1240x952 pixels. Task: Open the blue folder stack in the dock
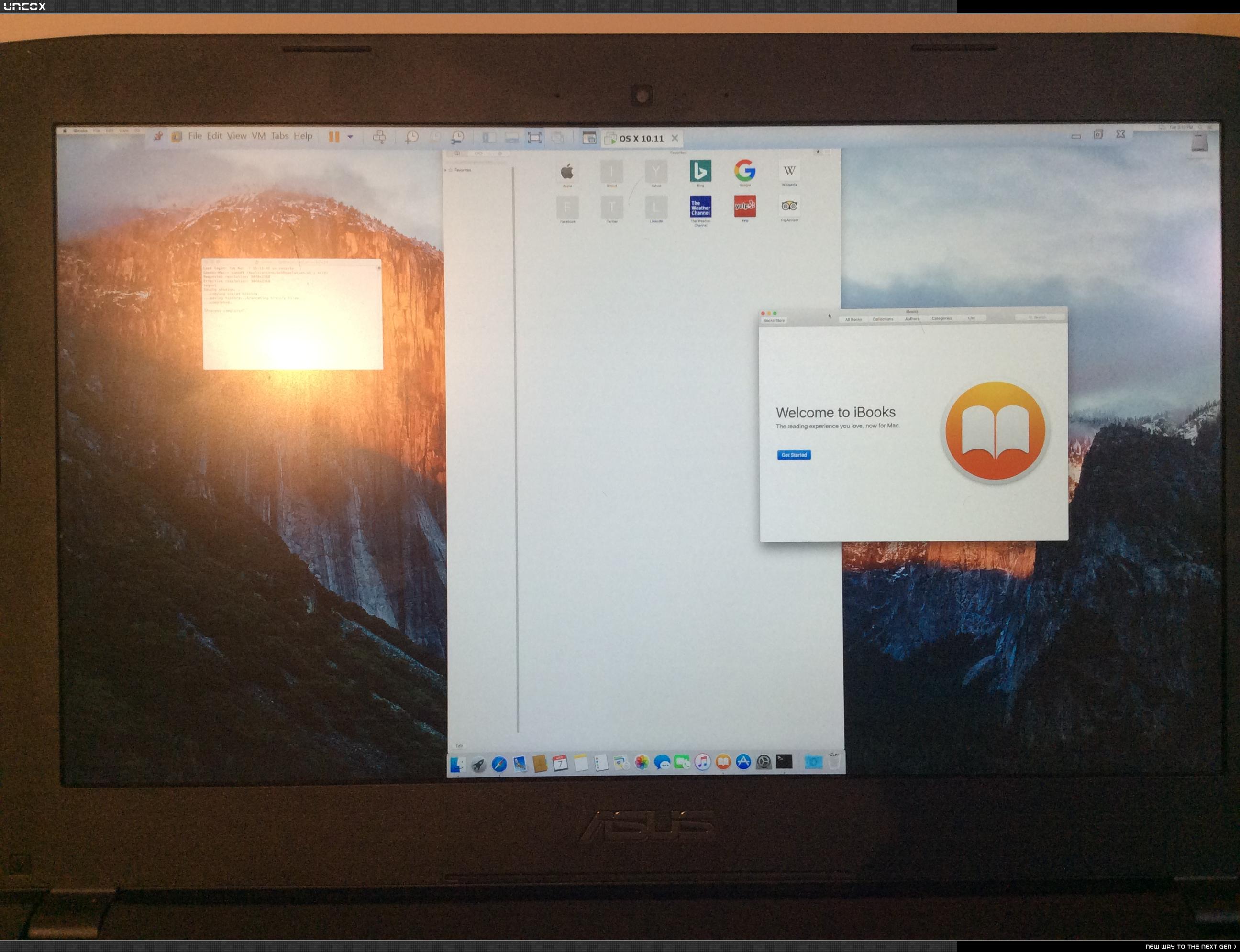pyautogui.click(x=813, y=762)
